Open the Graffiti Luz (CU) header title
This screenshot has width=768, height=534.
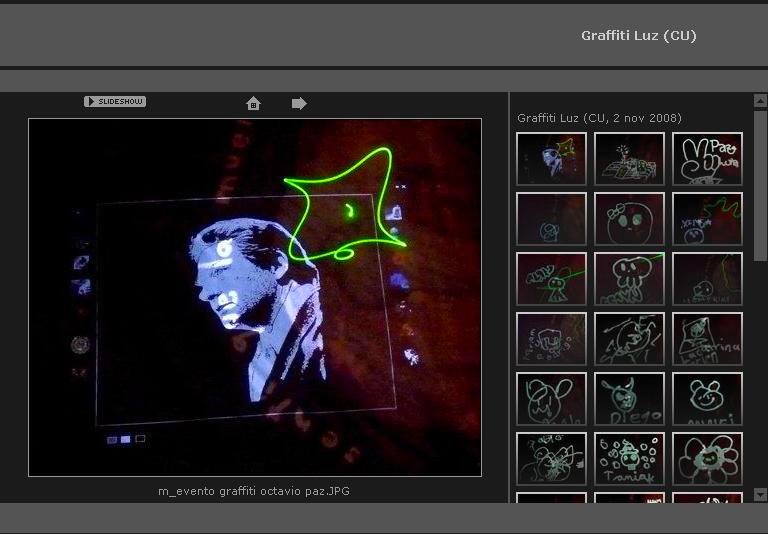[x=638, y=36]
